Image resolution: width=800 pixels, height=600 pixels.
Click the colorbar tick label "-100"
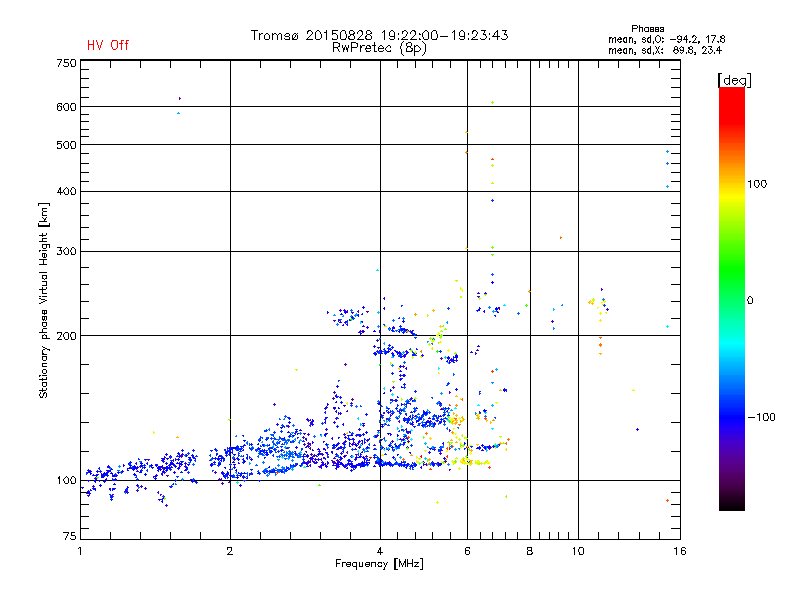pyautogui.click(x=762, y=417)
